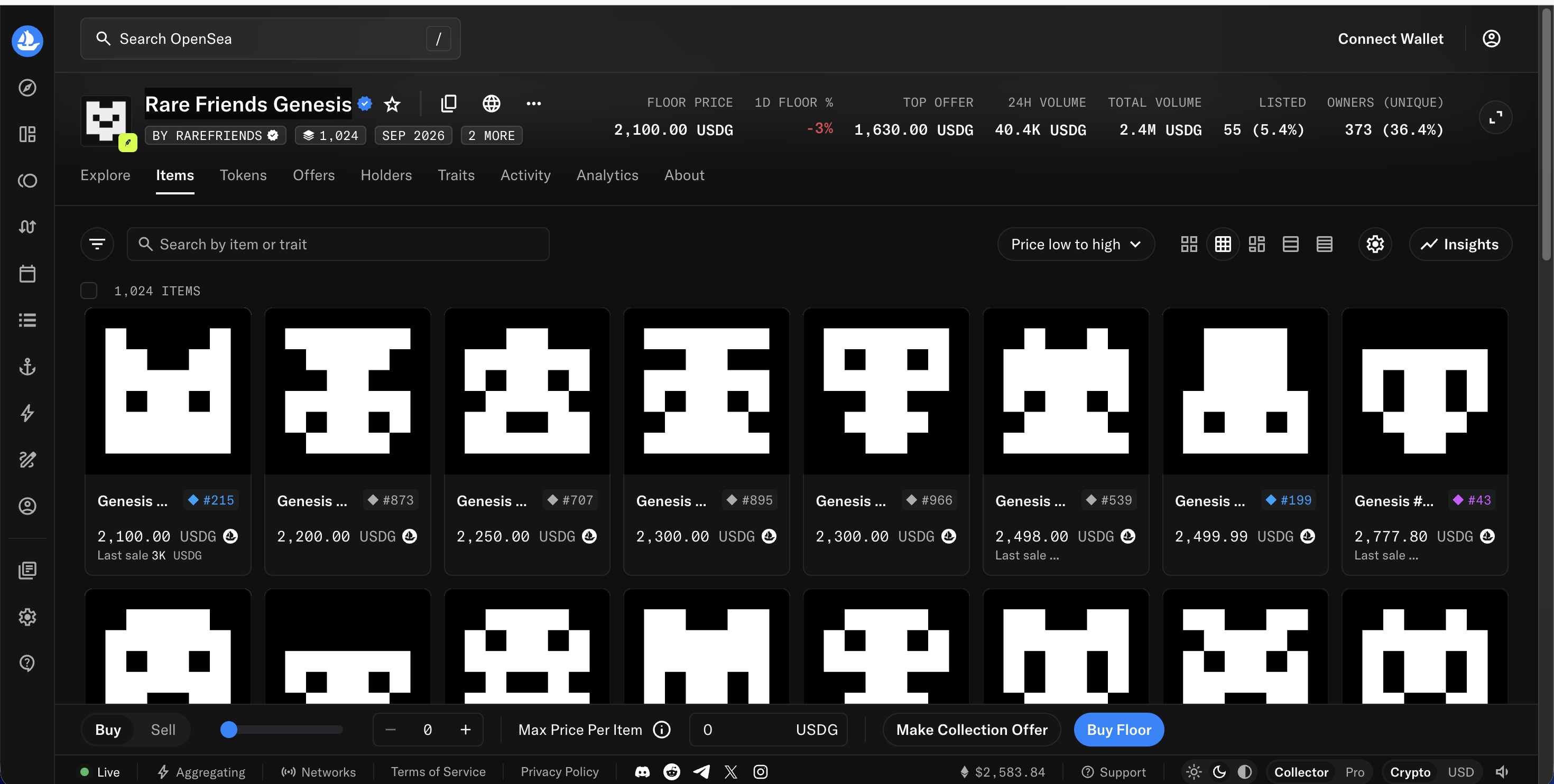Open the pencil-sparkle icon in sidebar
Viewport: 1554px width, 784px height.
(x=27, y=460)
